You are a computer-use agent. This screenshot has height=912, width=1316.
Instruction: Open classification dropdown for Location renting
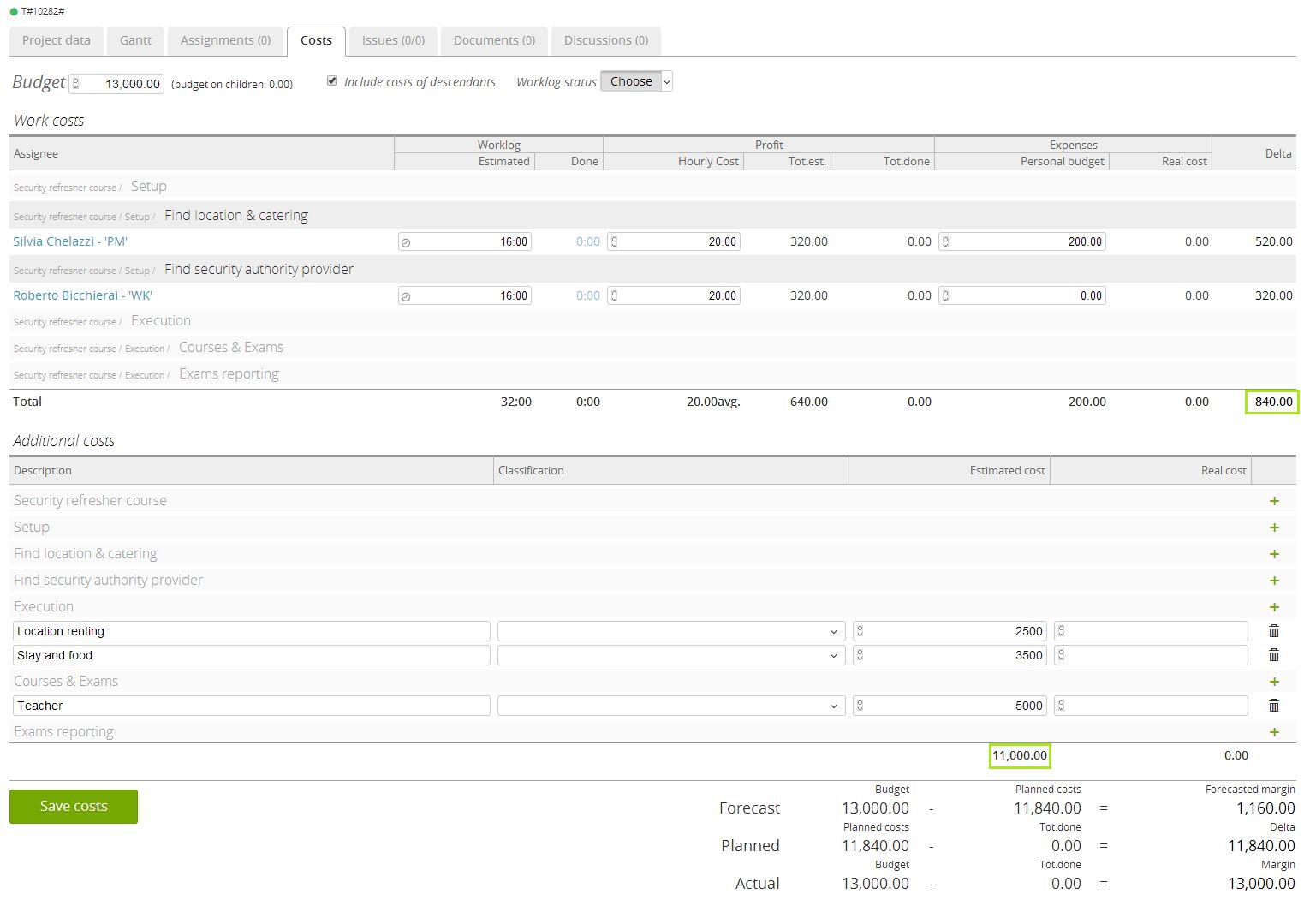click(x=671, y=631)
